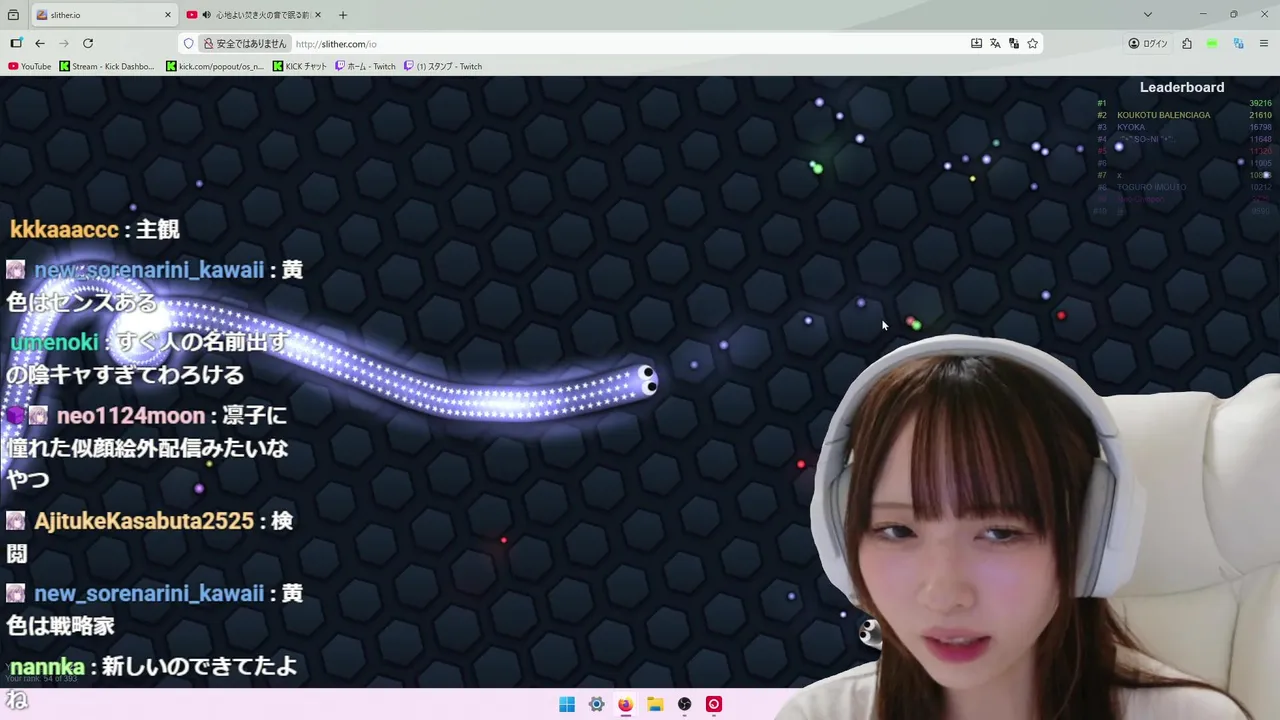Mute the audio icon on YouTube tab
This screenshot has width=1280, height=720.
click(206, 15)
